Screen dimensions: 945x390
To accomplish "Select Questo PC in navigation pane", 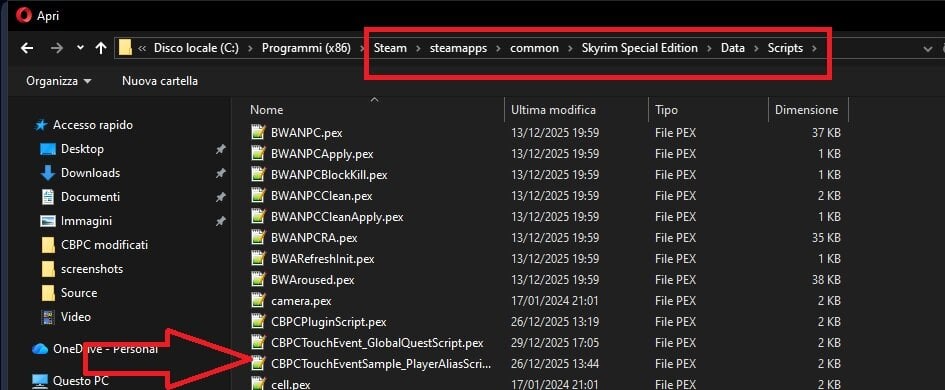I will pos(81,381).
